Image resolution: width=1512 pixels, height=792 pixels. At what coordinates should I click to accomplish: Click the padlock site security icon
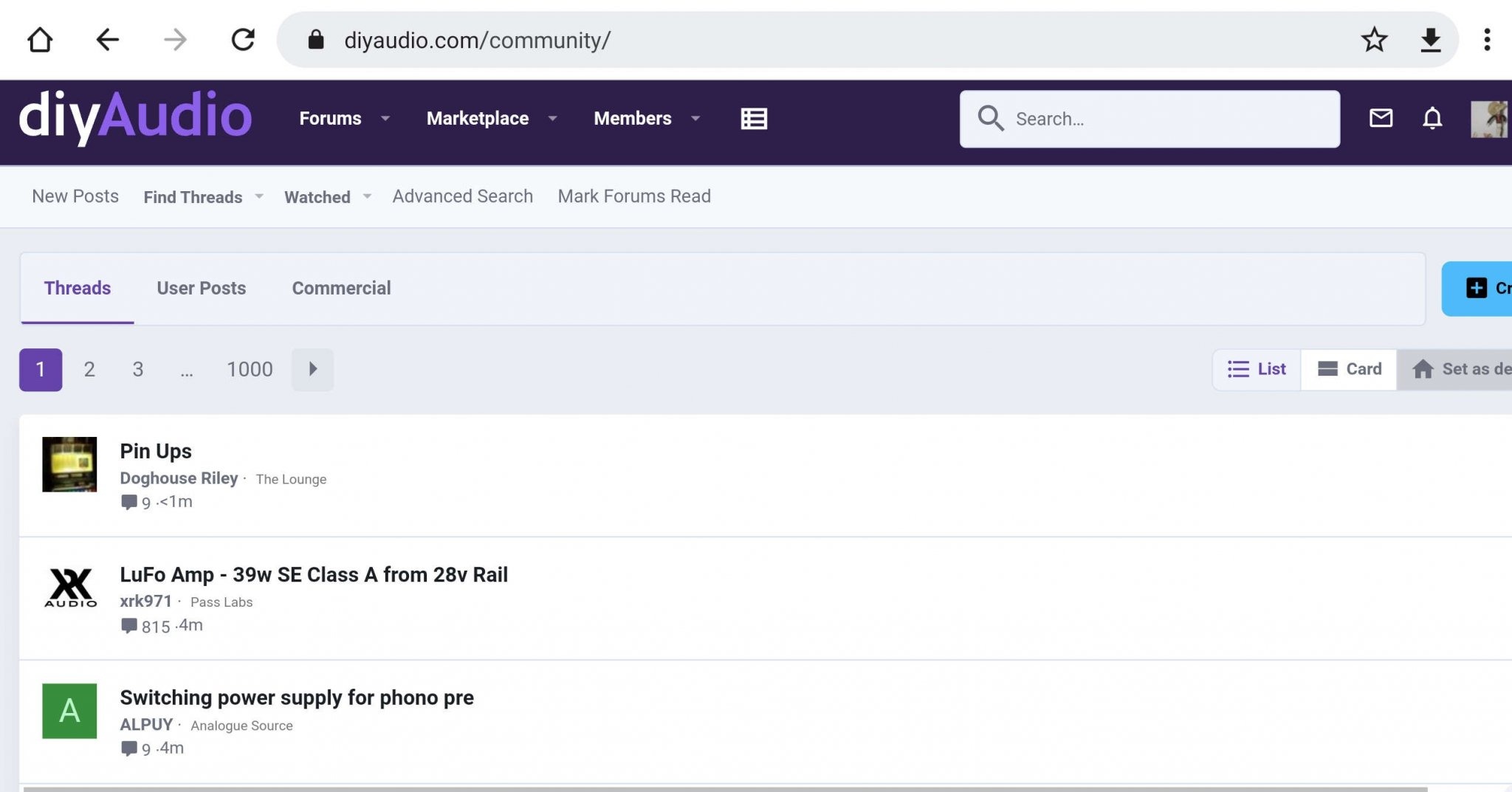[316, 40]
